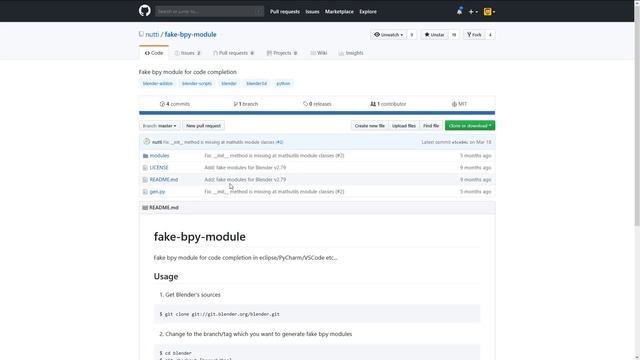Go to Issues in top navigation
The image size is (640, 360).
point(312,12)
